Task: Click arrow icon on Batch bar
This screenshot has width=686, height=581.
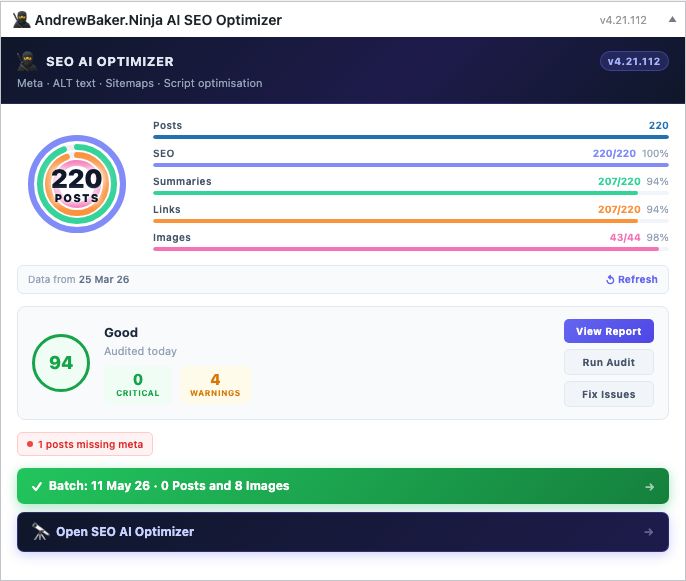Action: (x=650, y=486)
